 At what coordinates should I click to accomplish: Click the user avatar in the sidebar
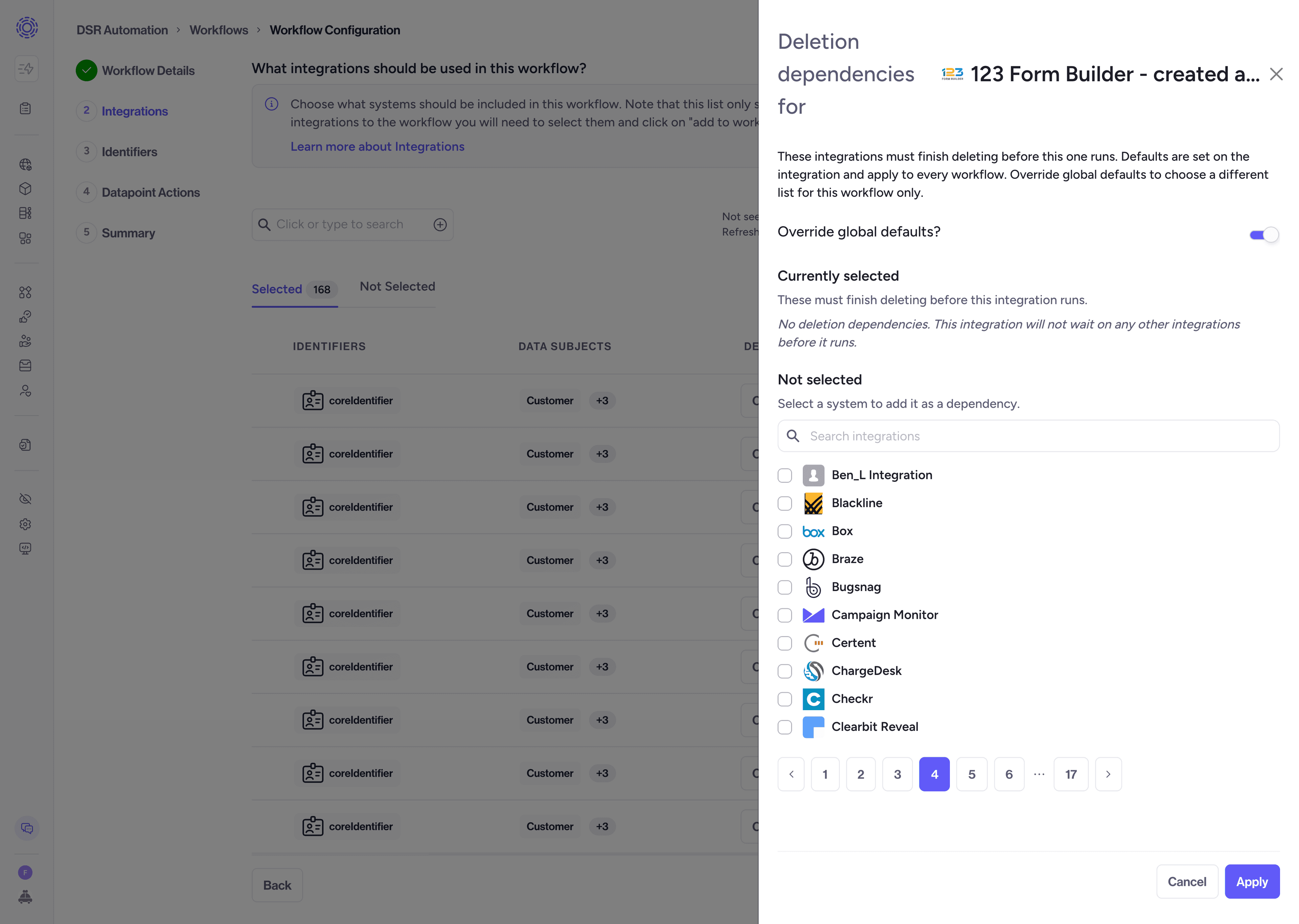26,872
